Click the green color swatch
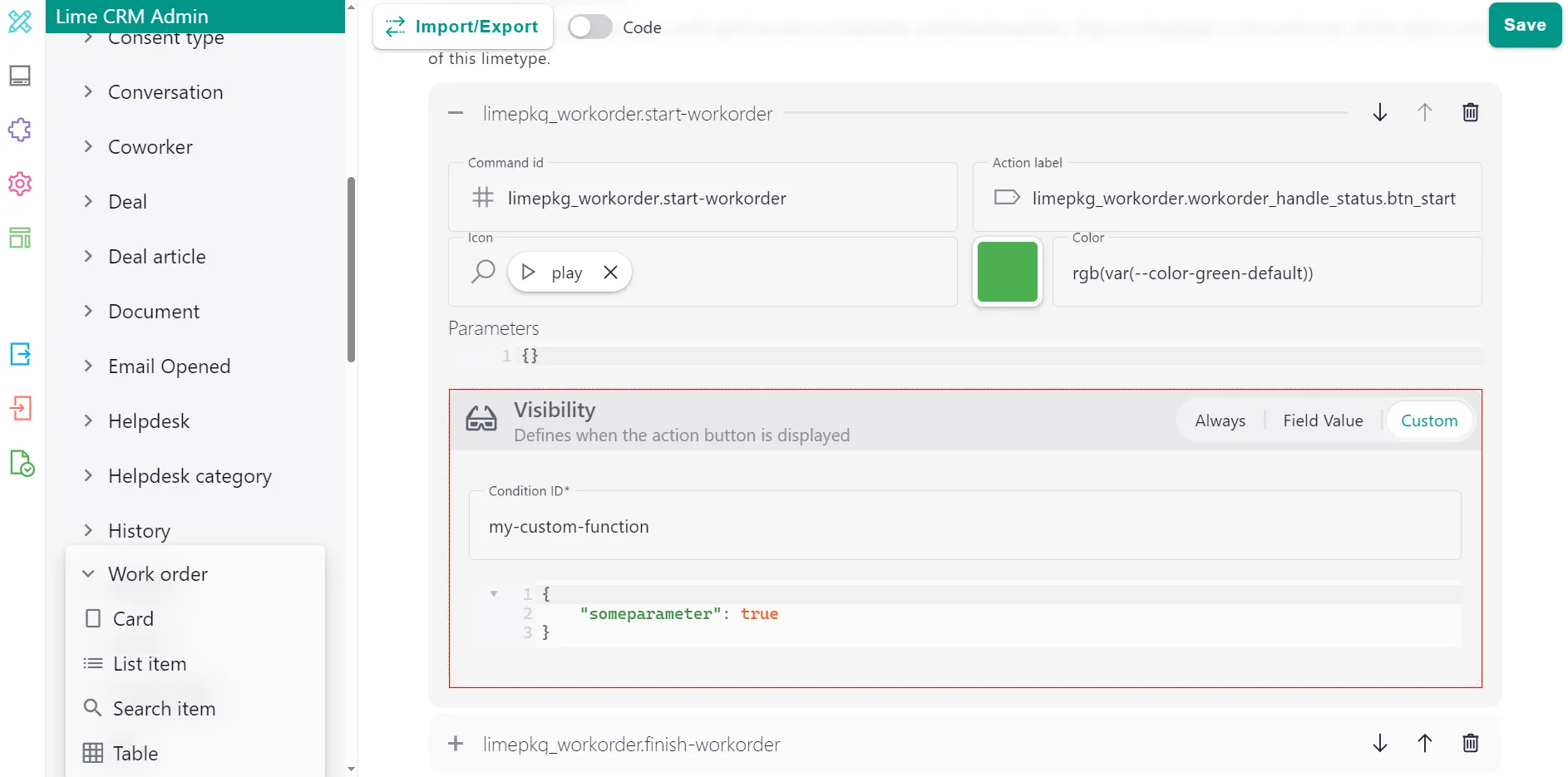 pyautogui.click(x=1007, y=272)
